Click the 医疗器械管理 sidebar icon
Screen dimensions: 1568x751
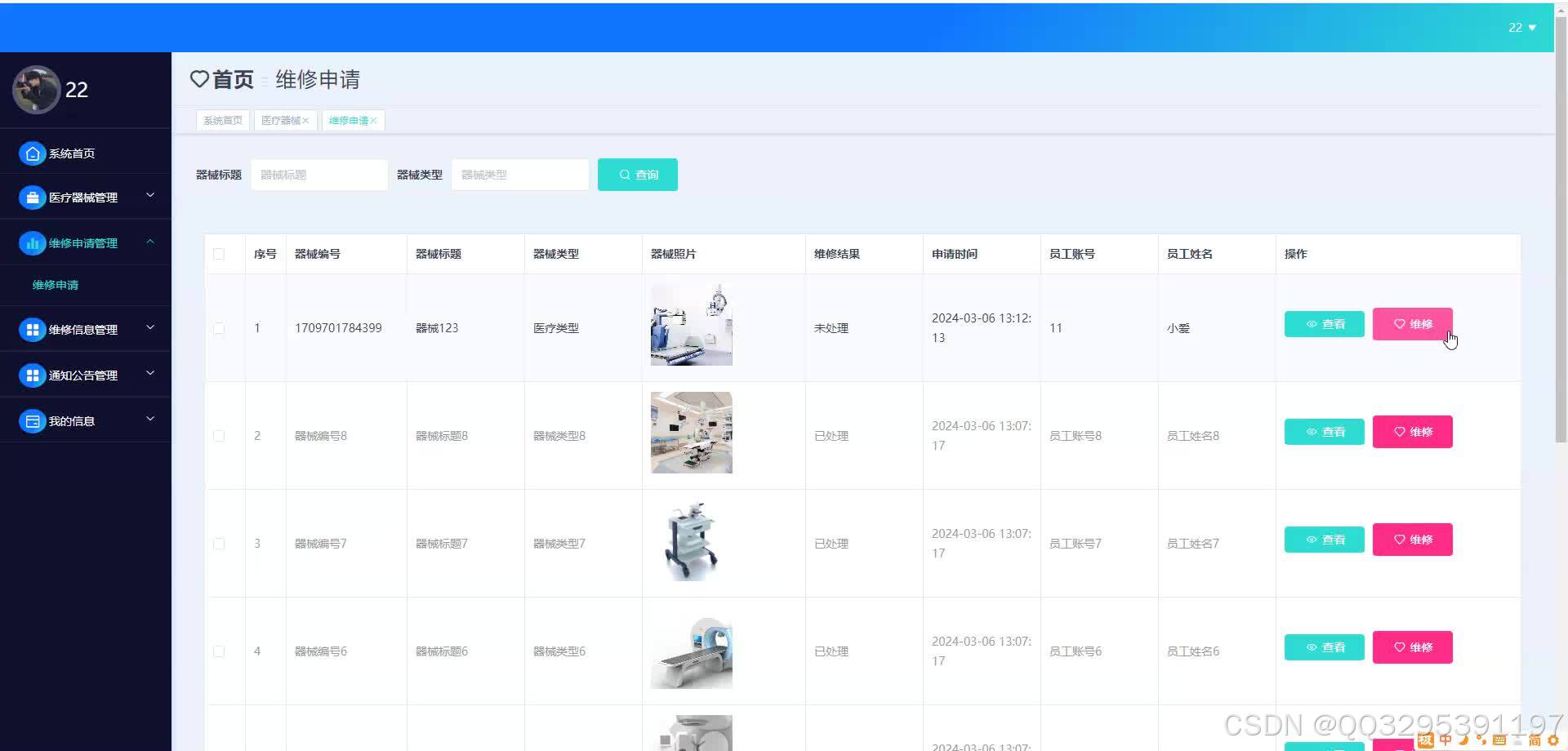click(x=32, y=197)
